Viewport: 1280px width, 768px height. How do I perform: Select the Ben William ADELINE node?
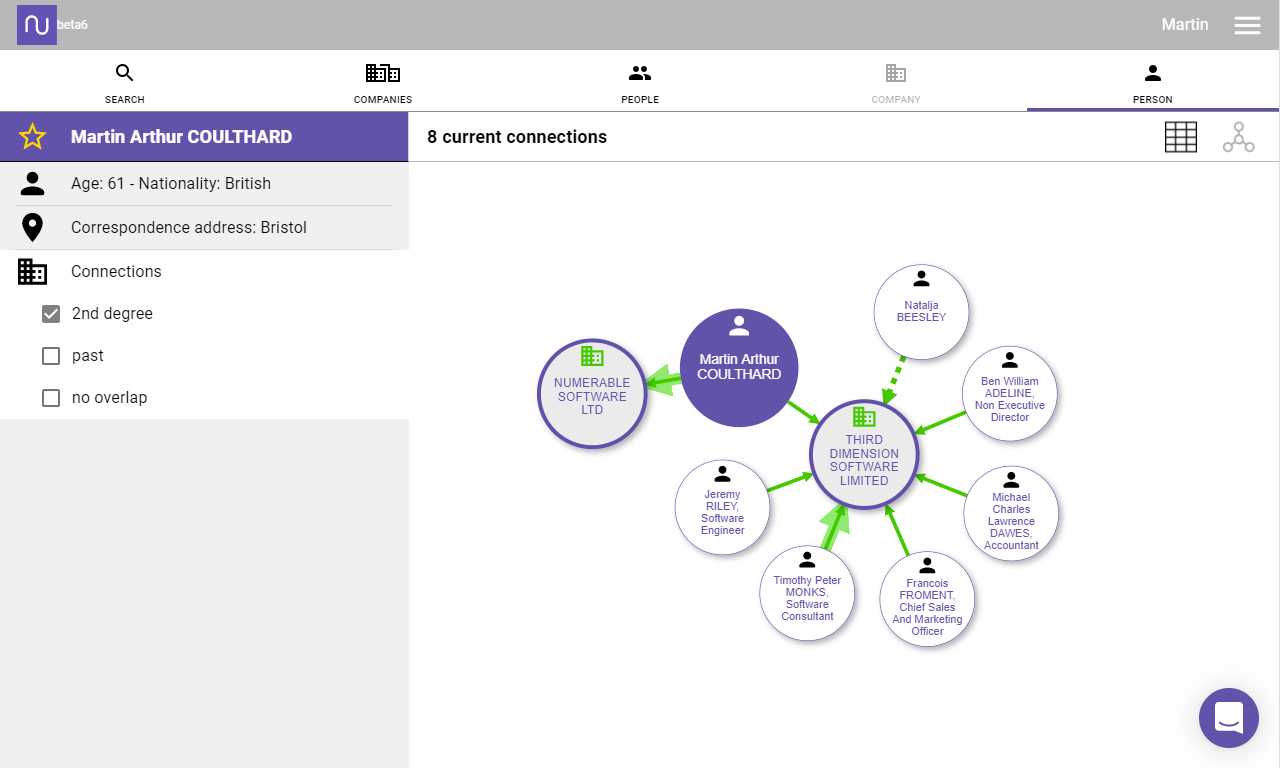[1010, 394]
